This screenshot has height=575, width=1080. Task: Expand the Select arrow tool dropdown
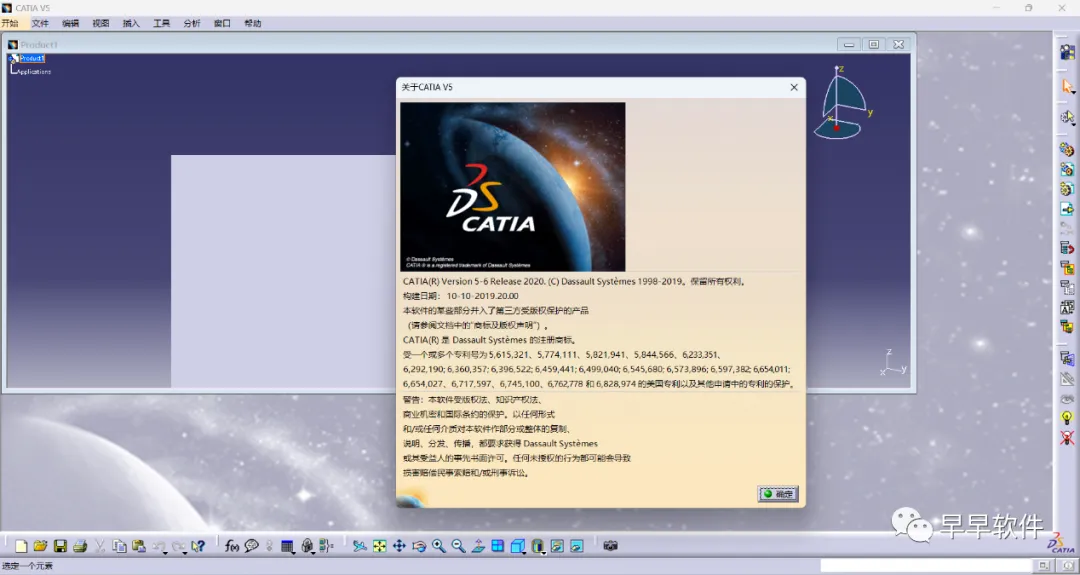[x=1073, y=92]
